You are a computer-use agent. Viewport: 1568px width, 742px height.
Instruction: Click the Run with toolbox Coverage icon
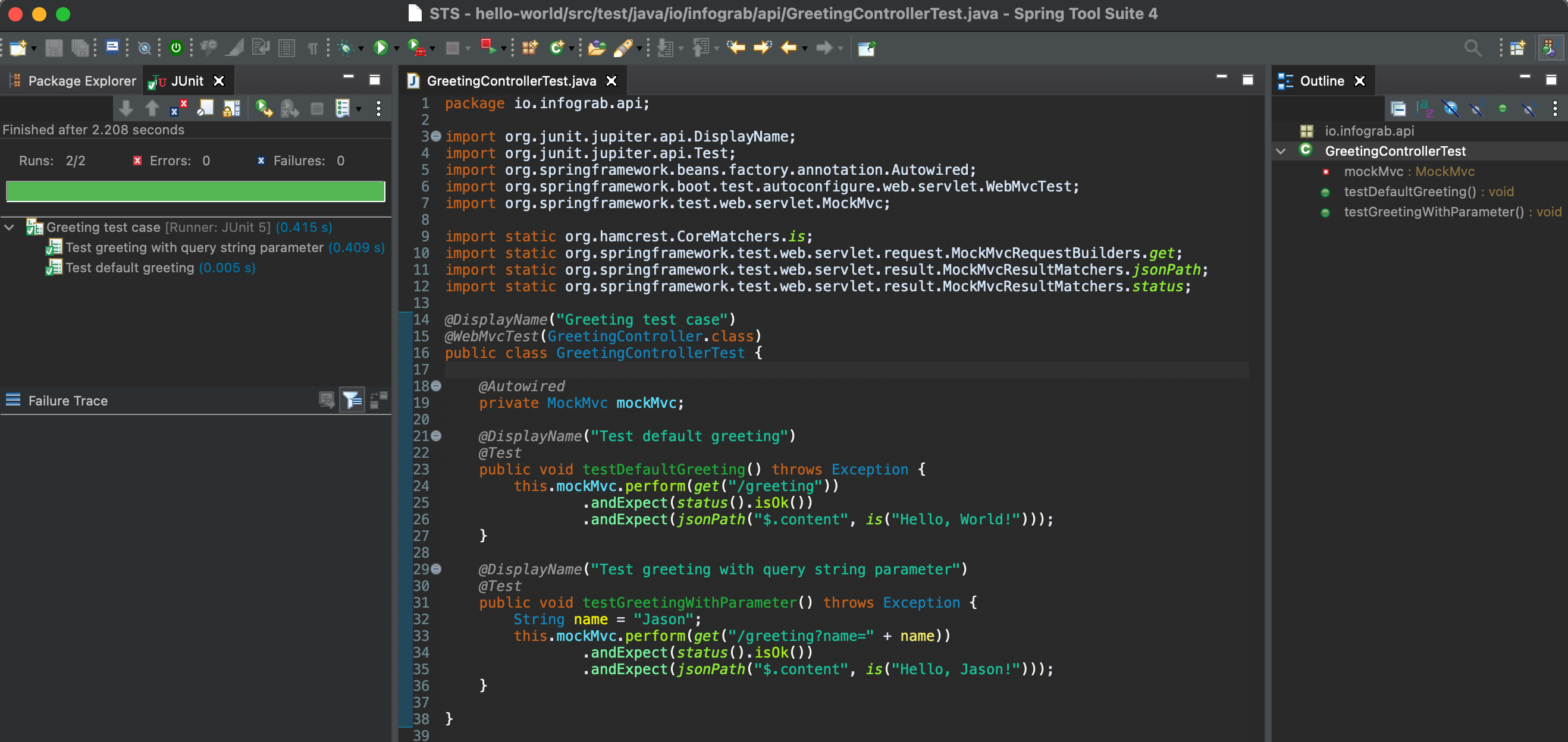click(x=416, y=48)
